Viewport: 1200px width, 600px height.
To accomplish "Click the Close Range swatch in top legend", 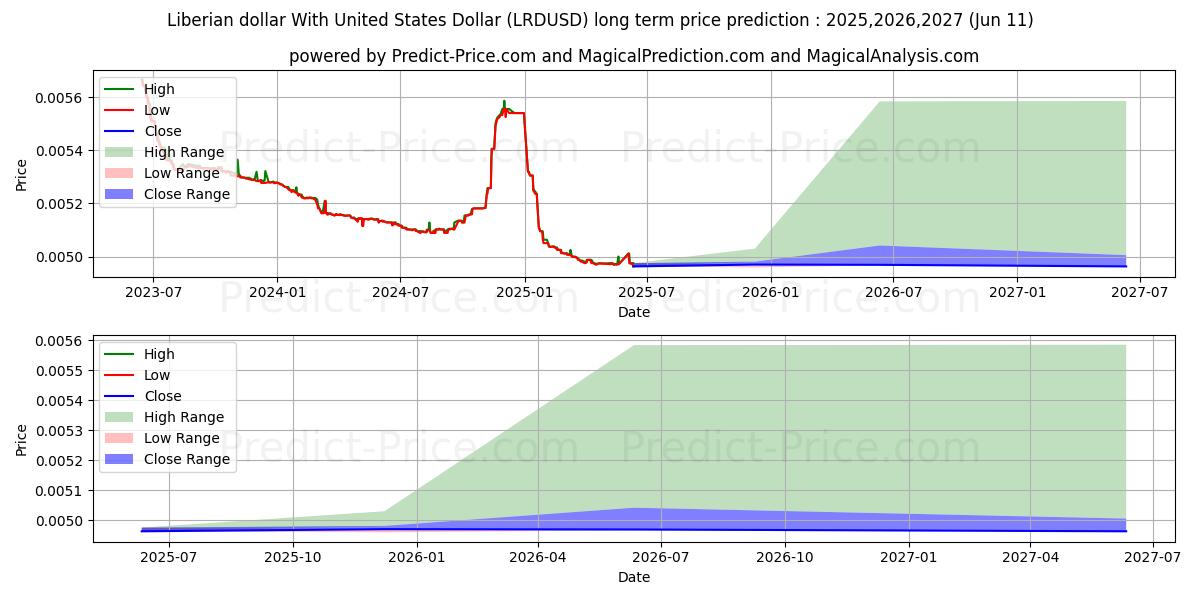I will click(120, 194).
